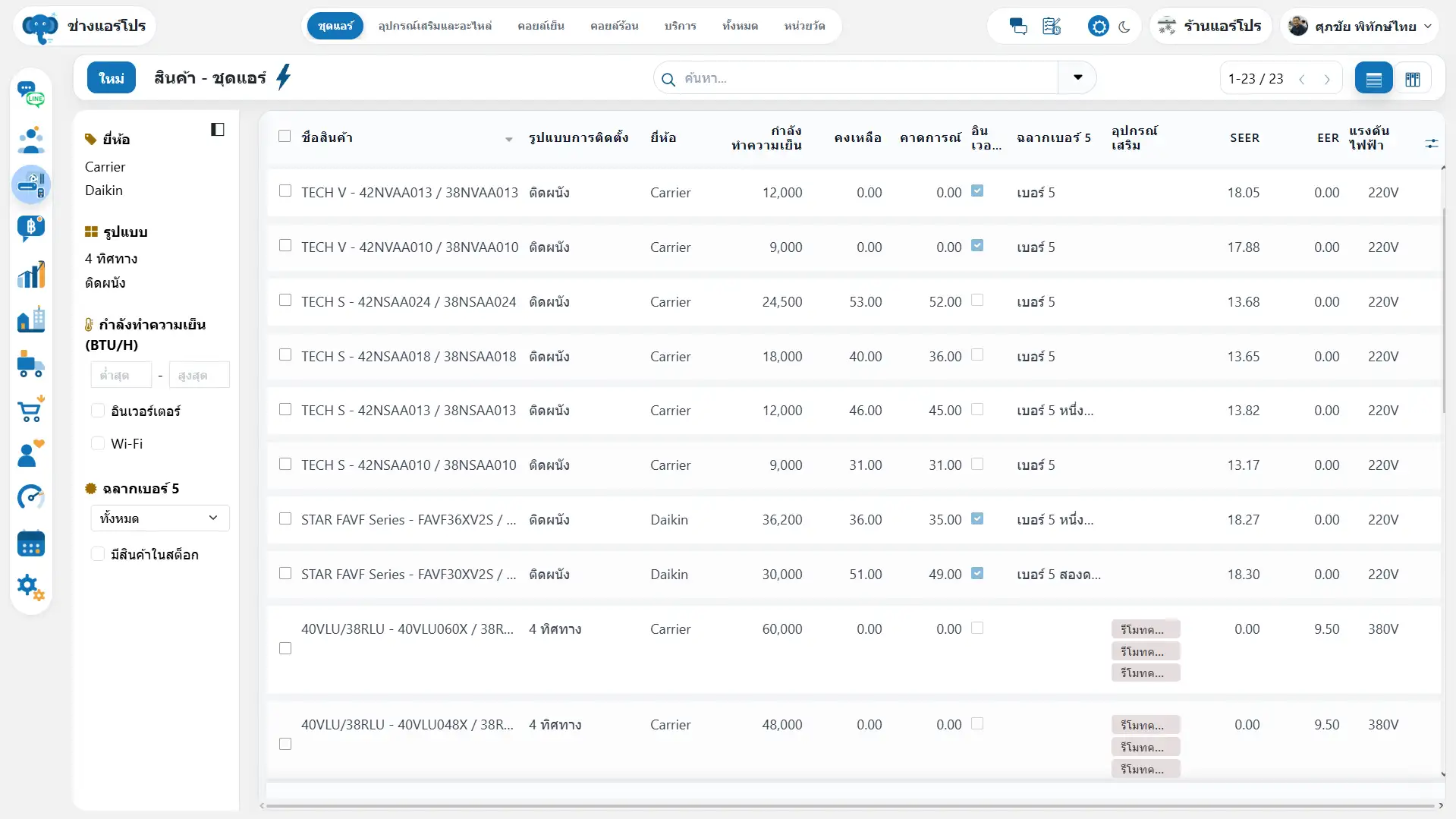Open the bar chart reports icon
Viewport: 1456px width, 819px height.
pos(31,275)
